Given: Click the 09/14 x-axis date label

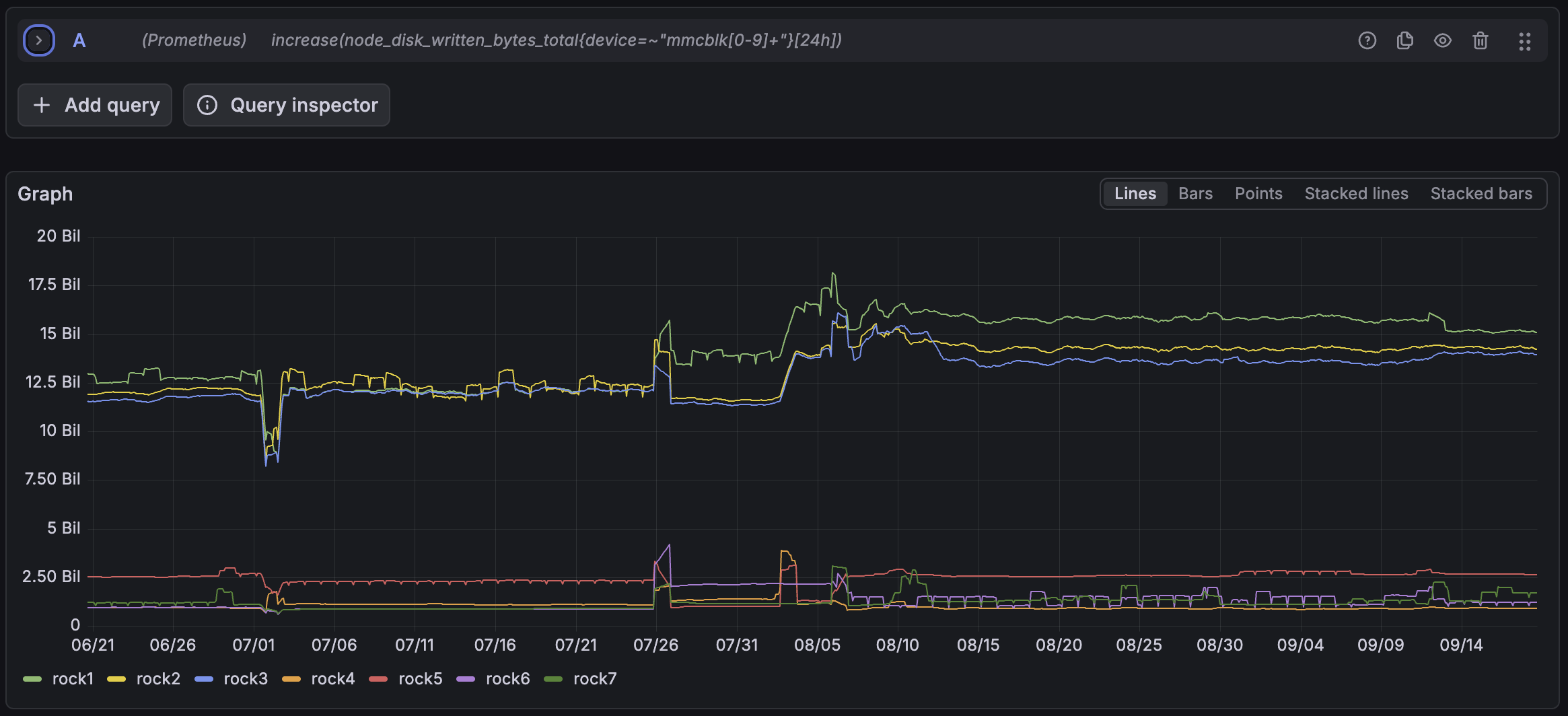Looking at the screenshot, I should click(x=1461, y=645).
